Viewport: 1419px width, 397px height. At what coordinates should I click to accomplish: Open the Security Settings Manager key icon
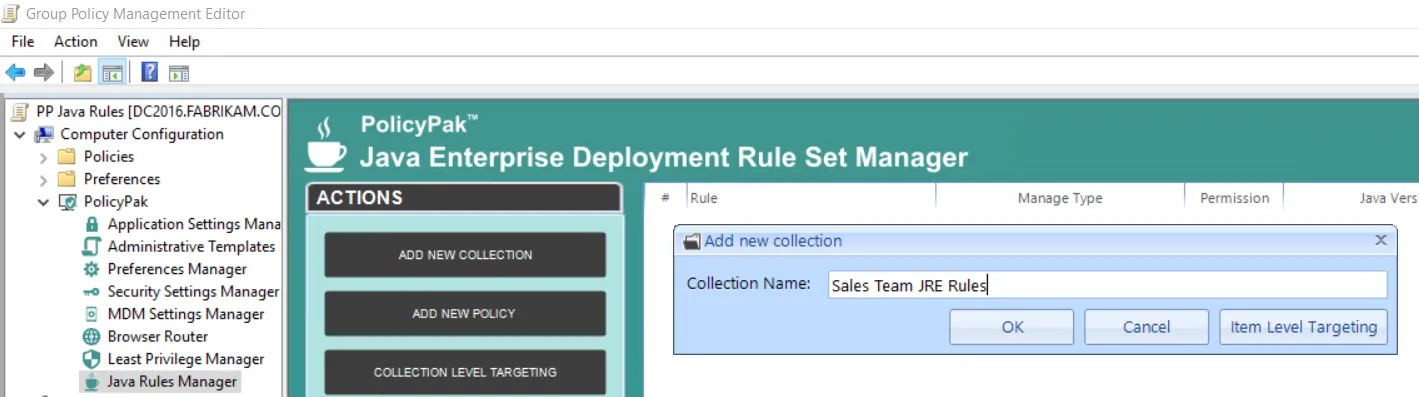91,291
